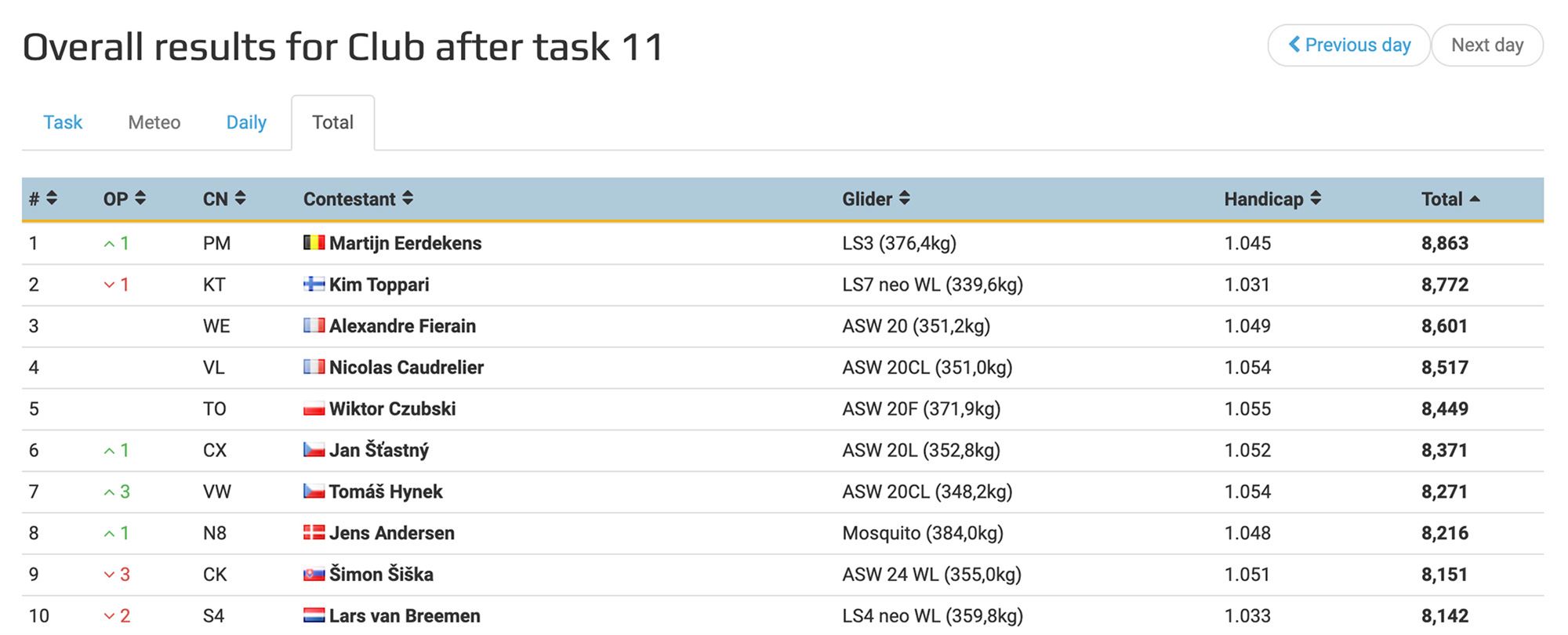
Task: Sort table by Contestant name
Action: (358, 199)
